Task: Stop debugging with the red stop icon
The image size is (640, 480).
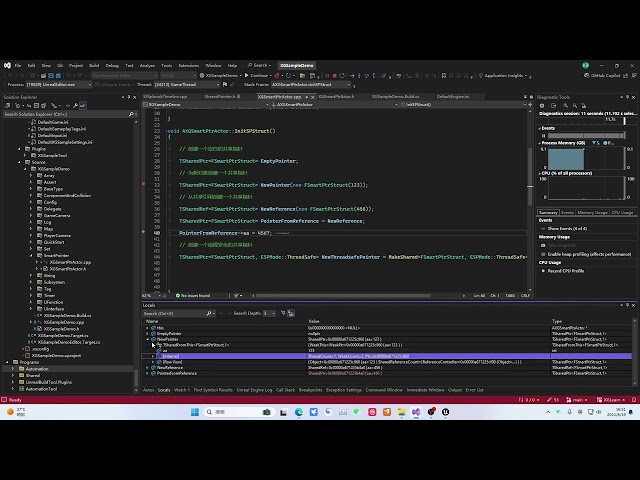Action: coord(335,76)
